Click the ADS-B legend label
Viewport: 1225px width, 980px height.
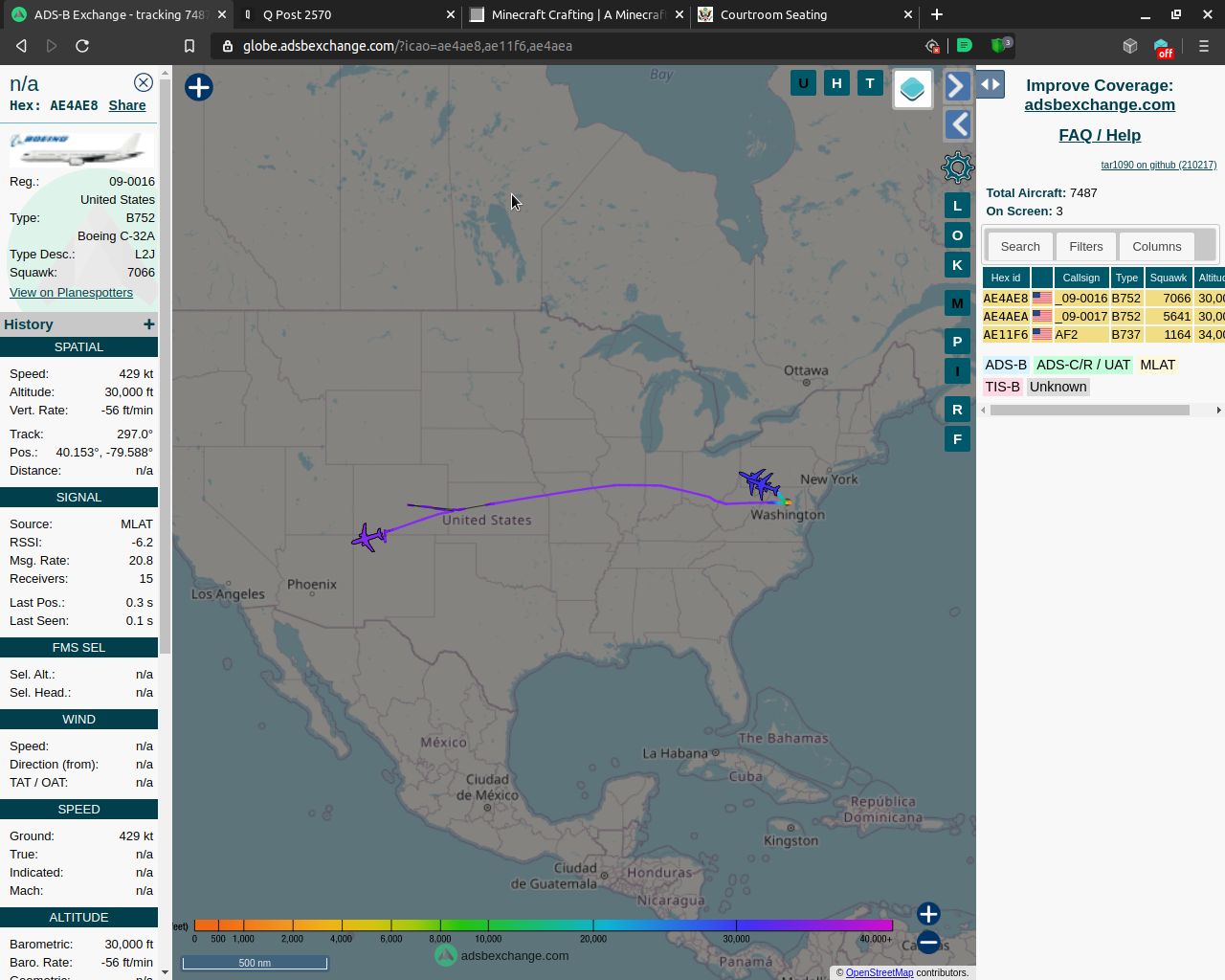(x=1006, y=365)
